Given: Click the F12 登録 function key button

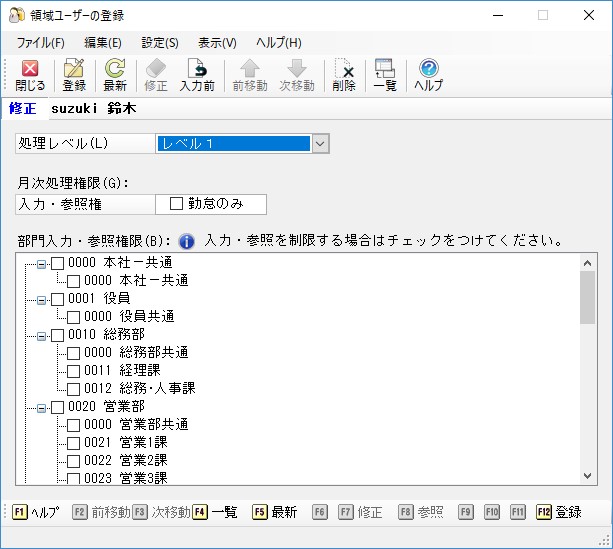Looking at the screenshot, I should pyautogui.click(x=559, y=512).
